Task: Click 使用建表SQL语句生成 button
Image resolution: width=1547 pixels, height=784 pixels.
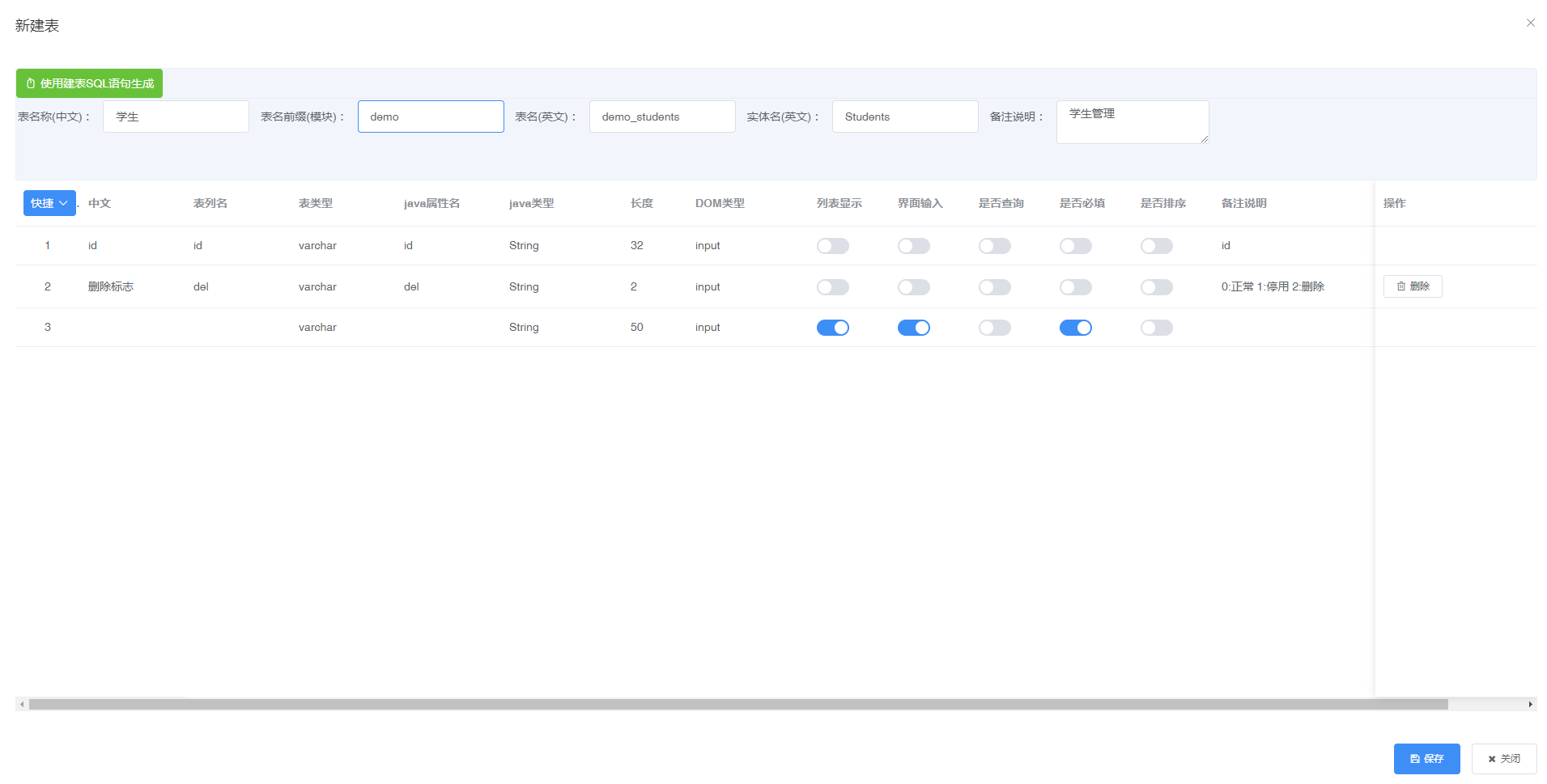Action: click(x=90, y=83)
